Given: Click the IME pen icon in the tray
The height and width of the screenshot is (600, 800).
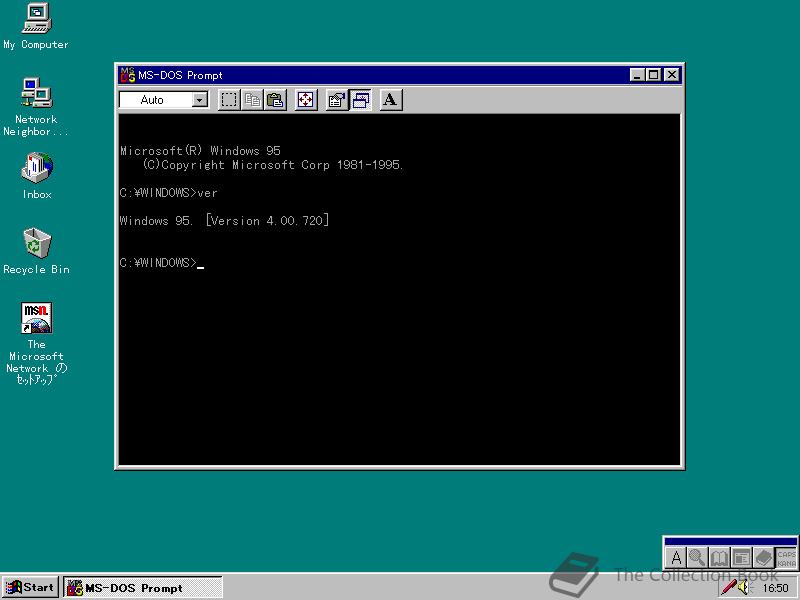Looking at the screenshot, I should (x=728, y=588).
